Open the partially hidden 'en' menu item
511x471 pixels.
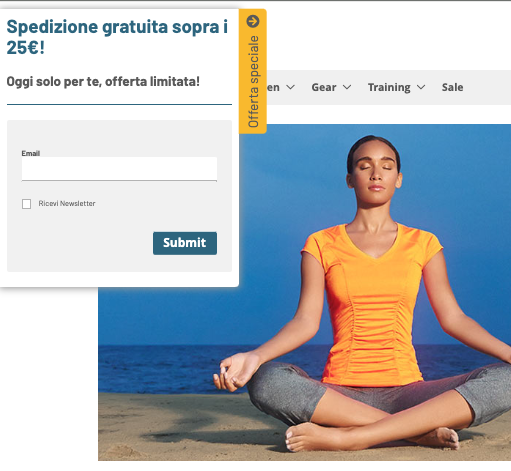pyautogui.click(x=273, y=88)
